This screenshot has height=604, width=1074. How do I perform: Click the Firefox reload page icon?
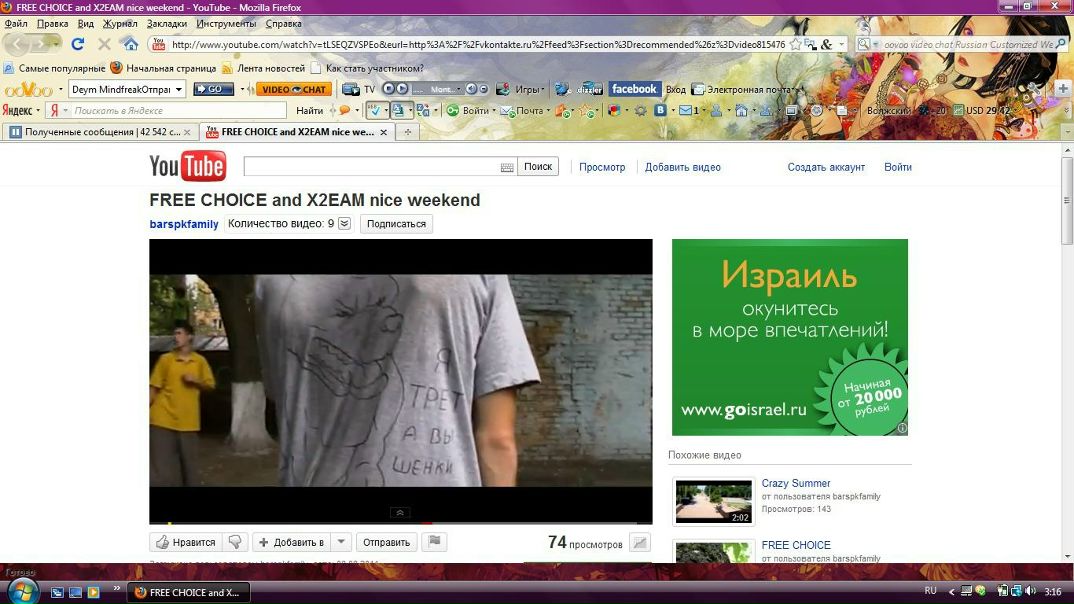77,44
